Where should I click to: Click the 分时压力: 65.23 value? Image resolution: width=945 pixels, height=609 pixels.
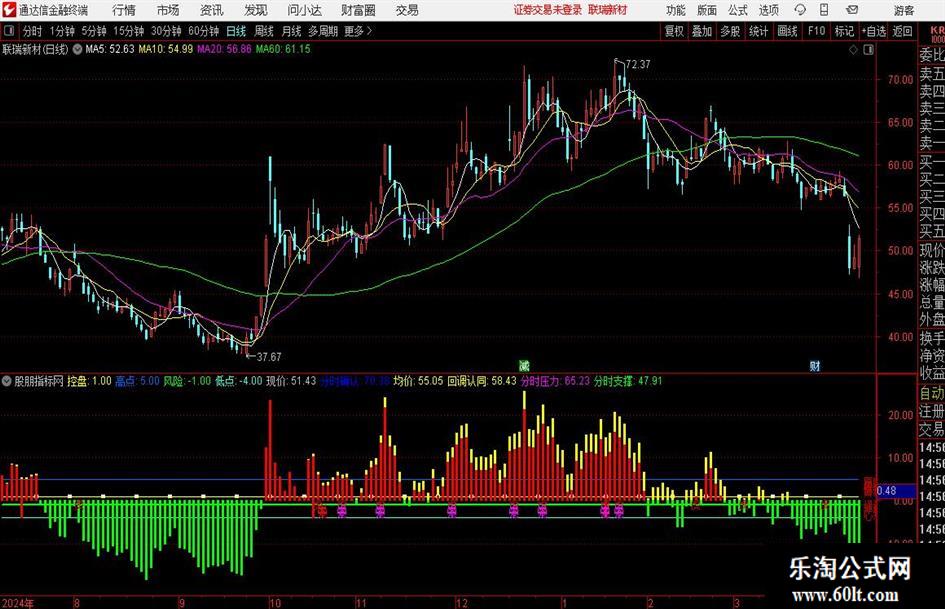pyautogui.click(x=555, y=381)
